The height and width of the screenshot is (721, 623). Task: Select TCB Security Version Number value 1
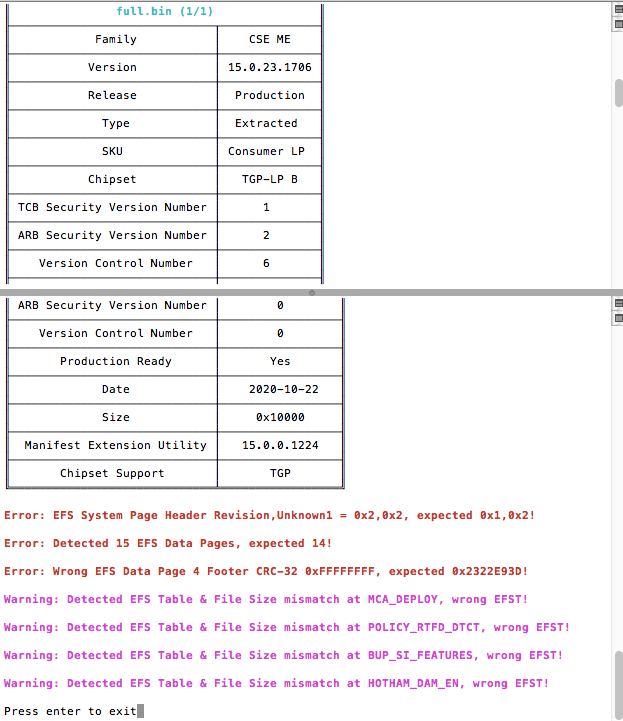click(266, 207)
